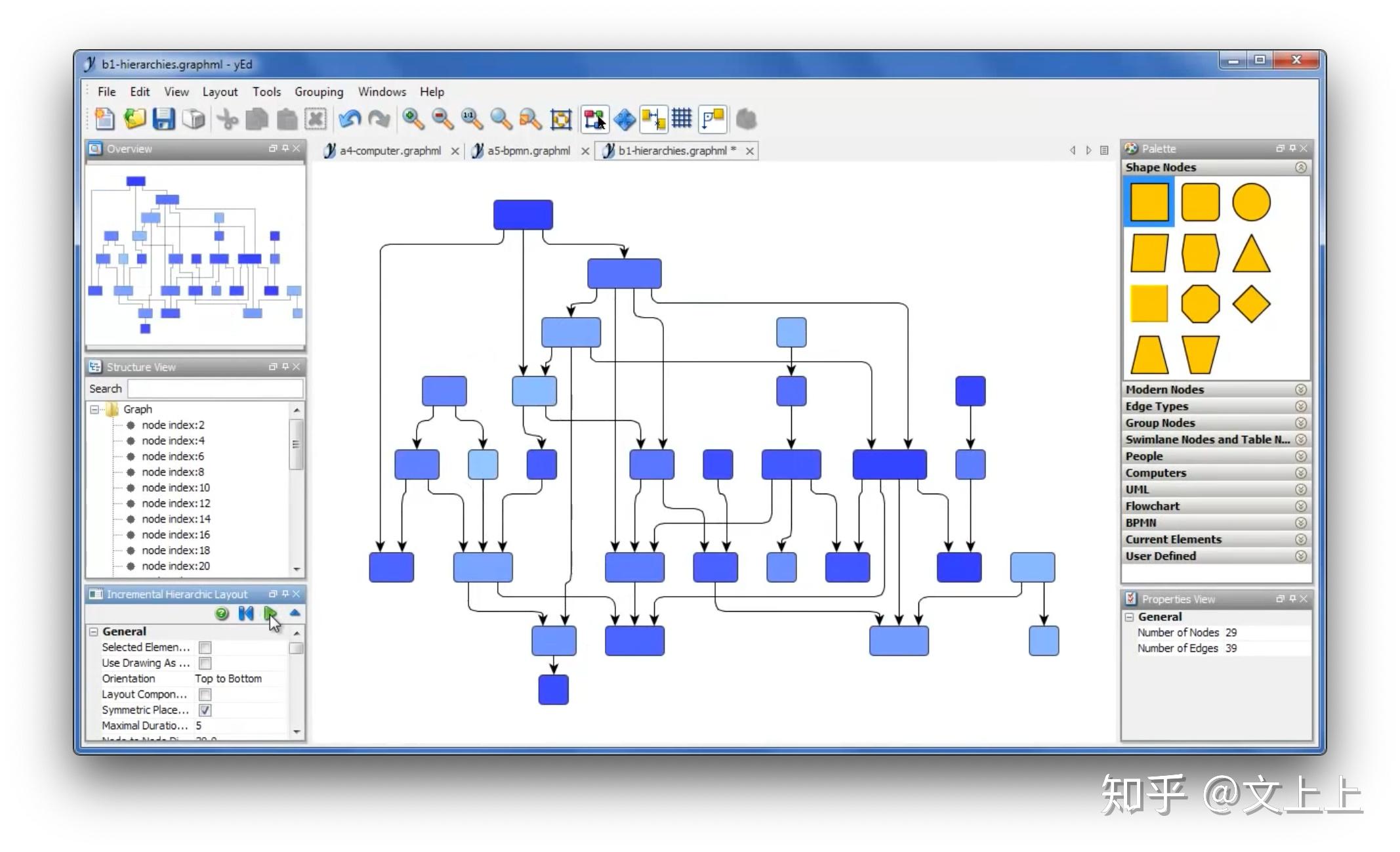Click the Open File icon in toolbar
1400x852 pixels.
pos(134,120)
